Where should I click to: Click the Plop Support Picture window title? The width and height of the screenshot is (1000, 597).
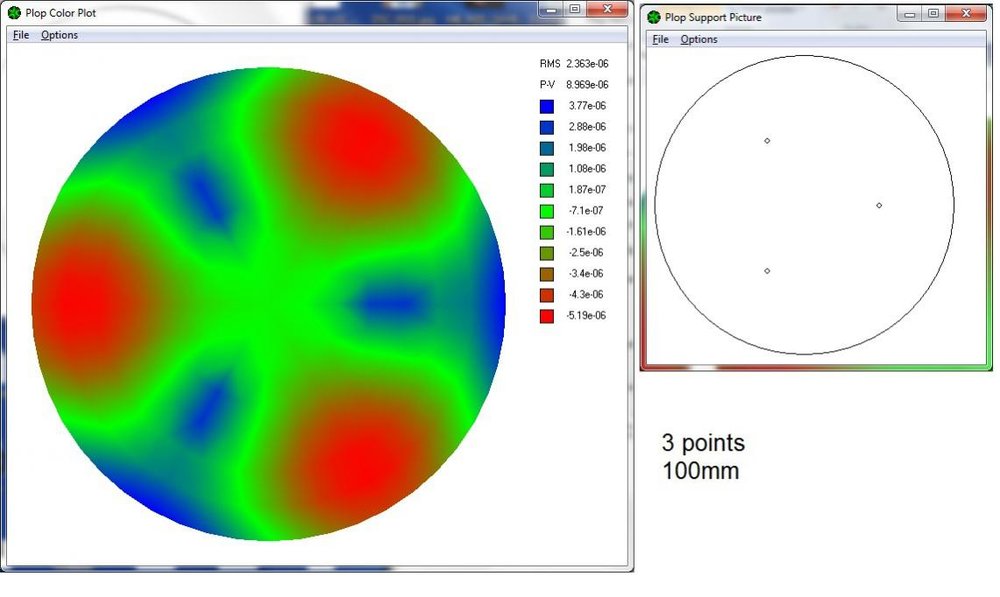pos(713,17)
